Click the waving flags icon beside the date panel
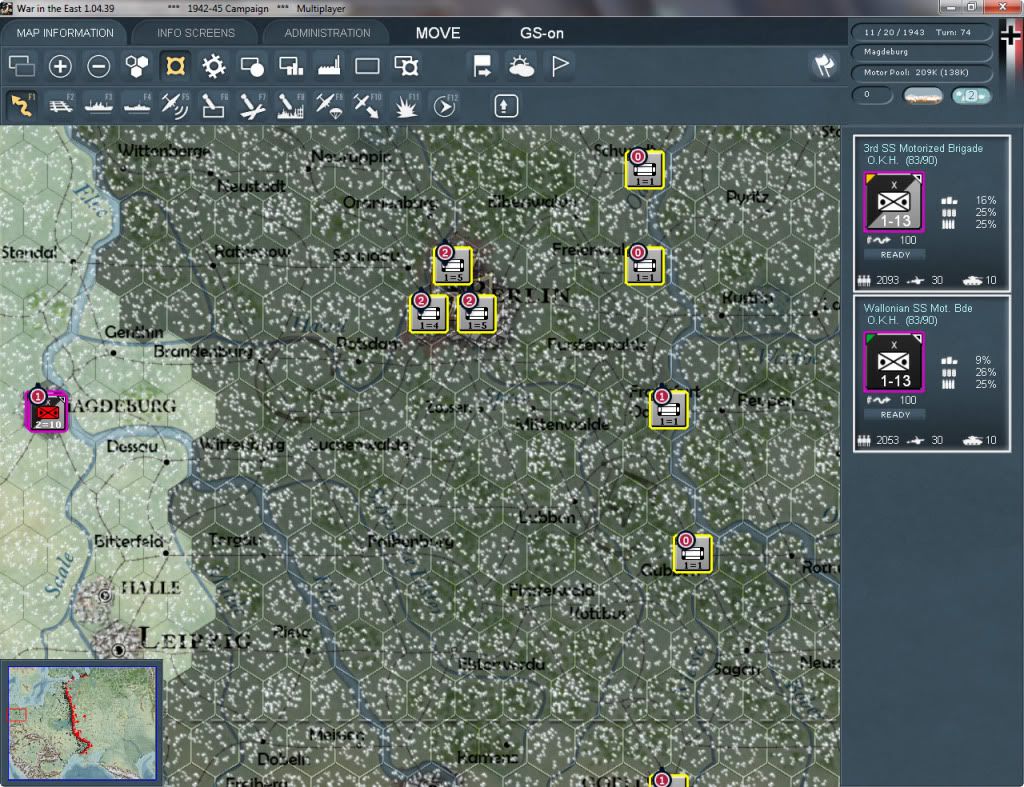The width and height of the screenshot is (1024, 787). (824, 65)
